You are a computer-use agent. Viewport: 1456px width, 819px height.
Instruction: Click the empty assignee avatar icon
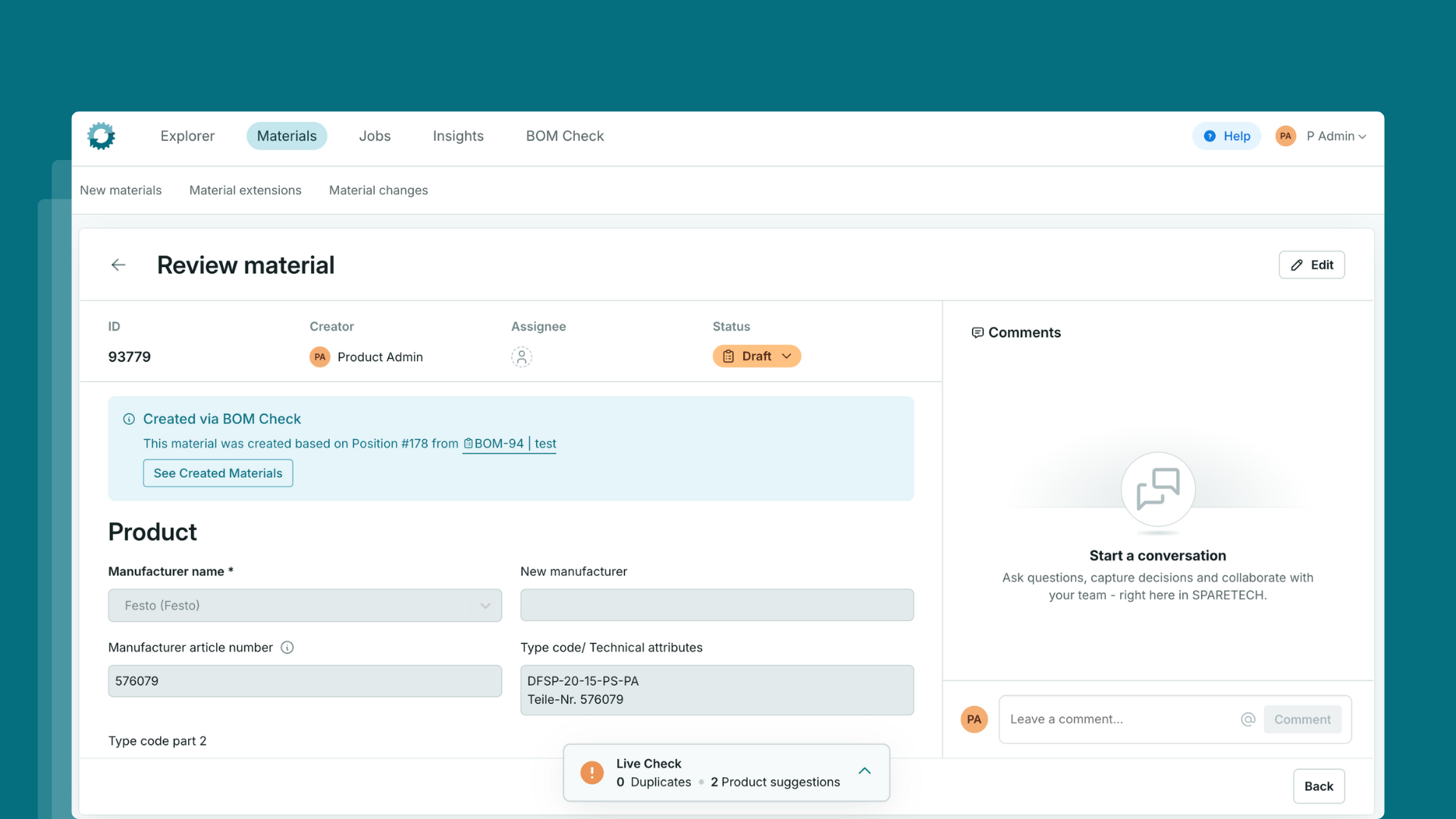click(x=521, y=356)
